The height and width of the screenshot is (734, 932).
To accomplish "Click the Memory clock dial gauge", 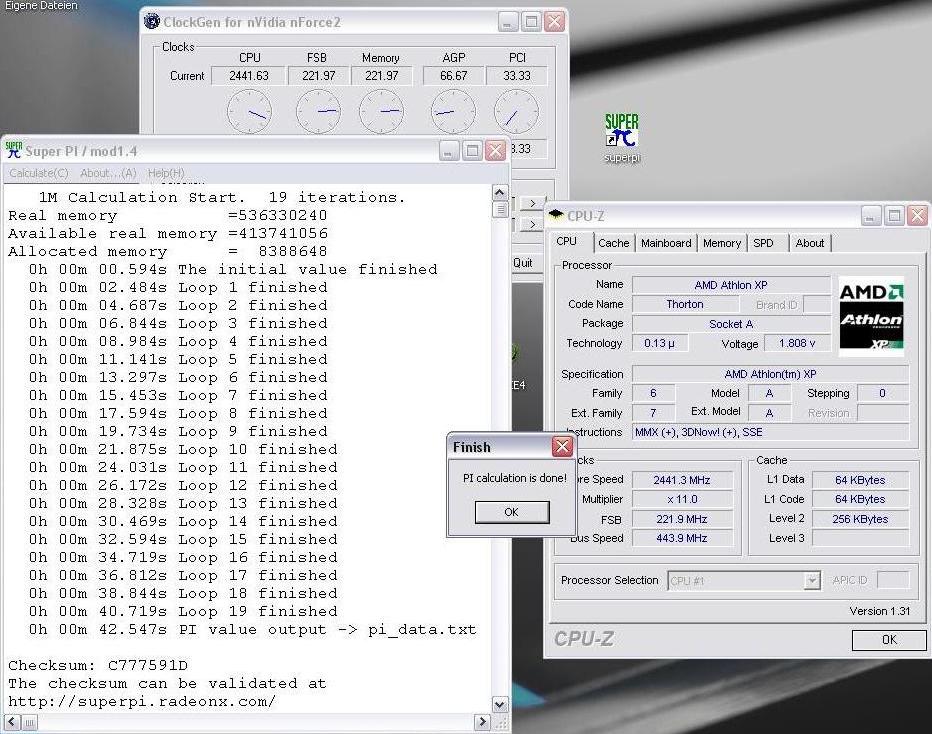I will [x=382, y=112].
